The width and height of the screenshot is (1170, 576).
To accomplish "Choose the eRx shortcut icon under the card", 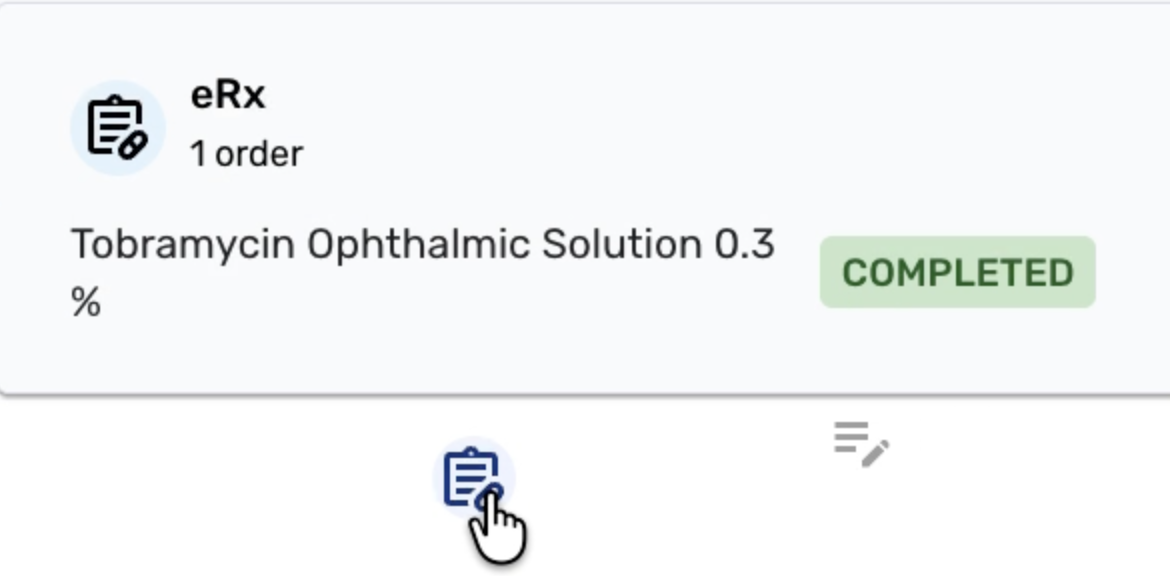I will point(473,480).
